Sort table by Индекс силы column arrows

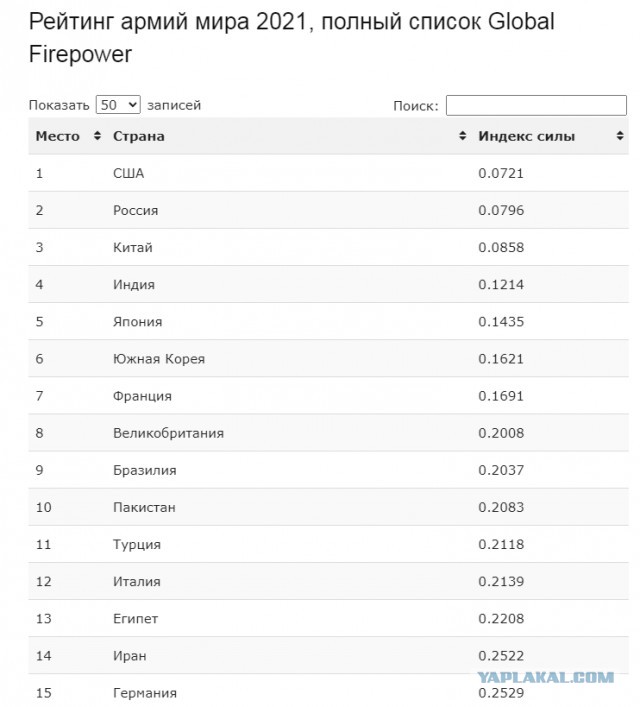point(620,136)
